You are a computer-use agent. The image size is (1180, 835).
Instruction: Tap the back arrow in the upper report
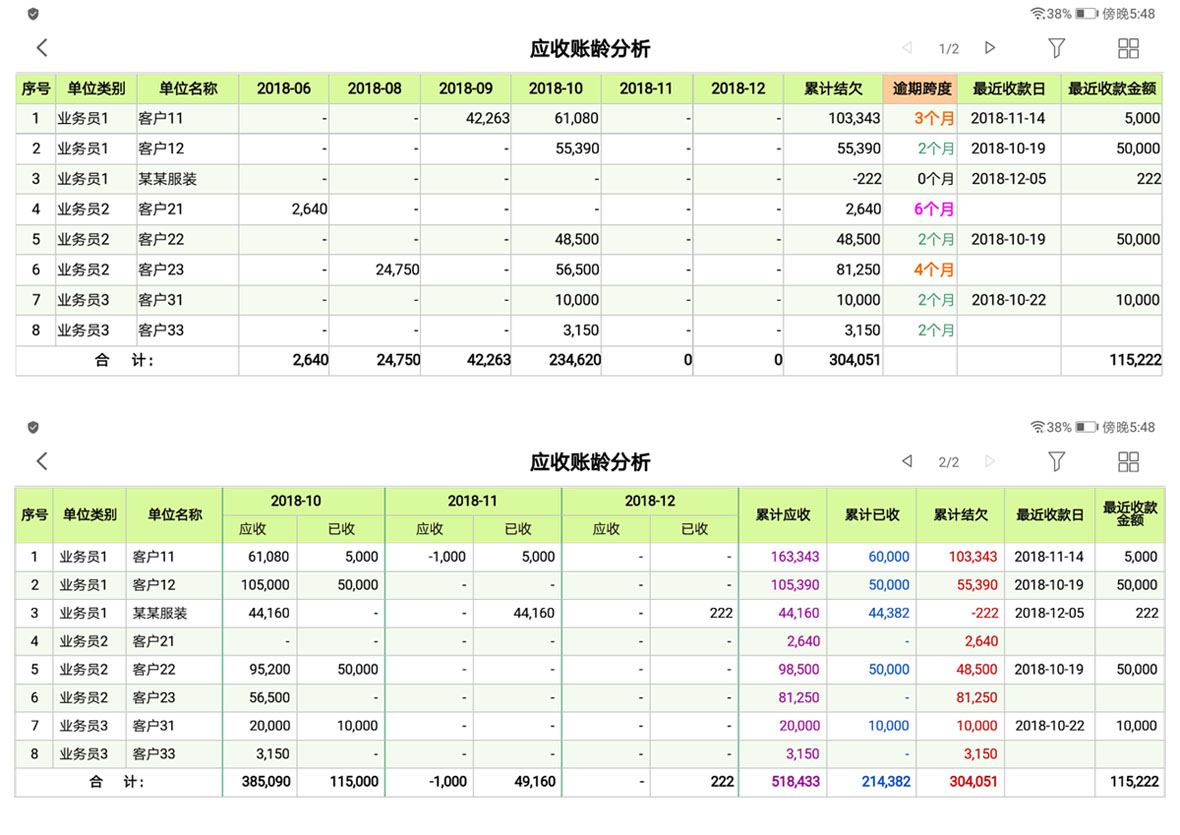pos(42,48)
